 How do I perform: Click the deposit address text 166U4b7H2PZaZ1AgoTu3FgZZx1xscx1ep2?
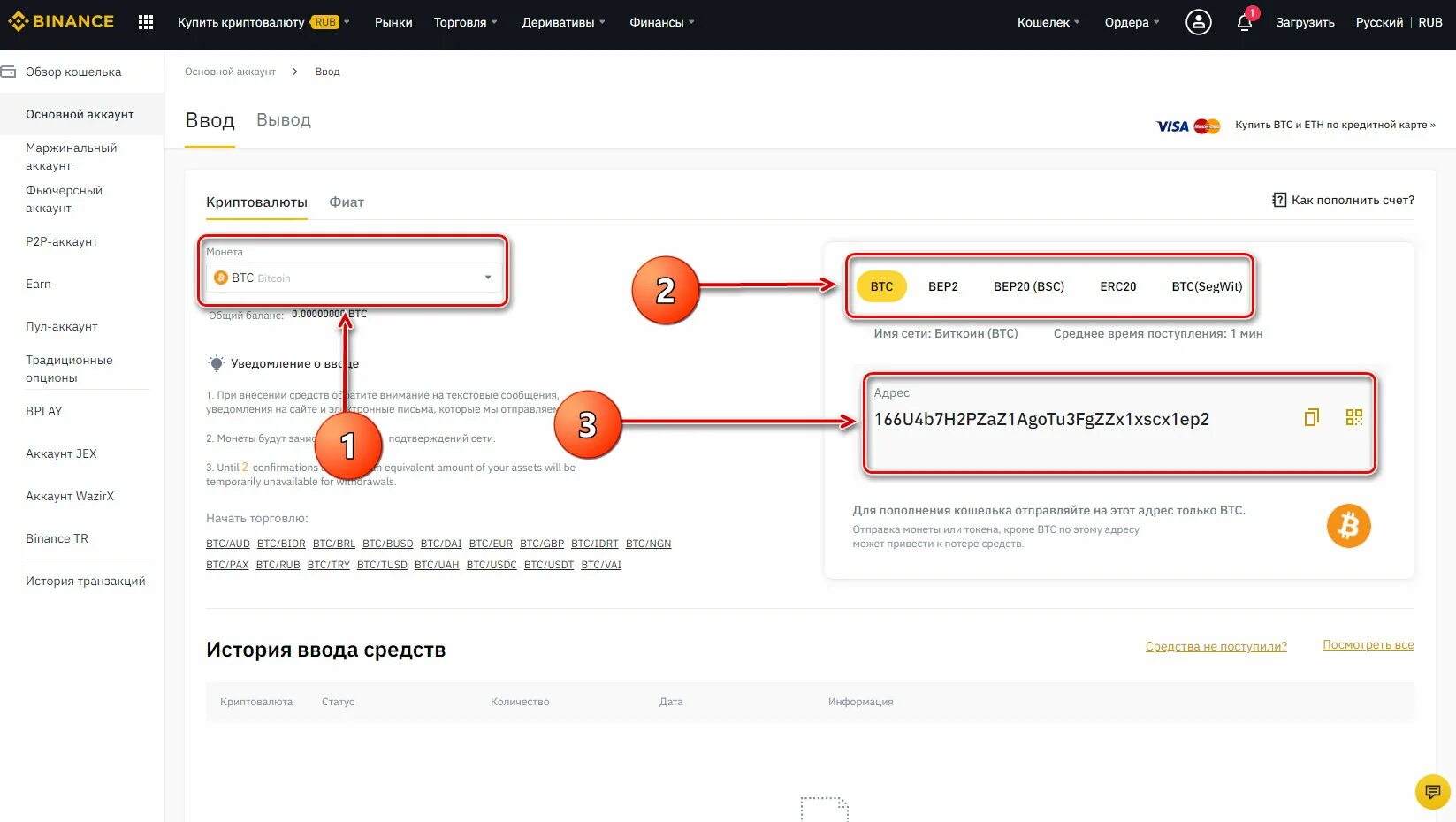1041,419
